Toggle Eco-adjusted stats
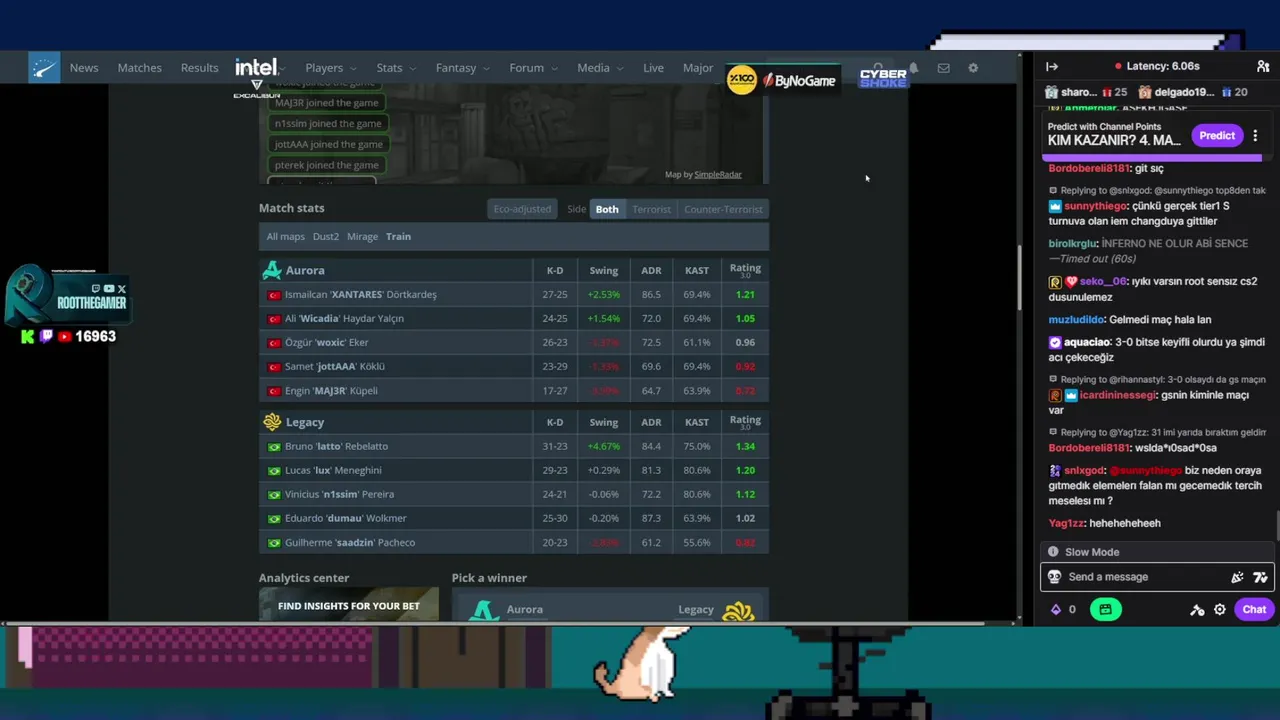 pos(522,209)
